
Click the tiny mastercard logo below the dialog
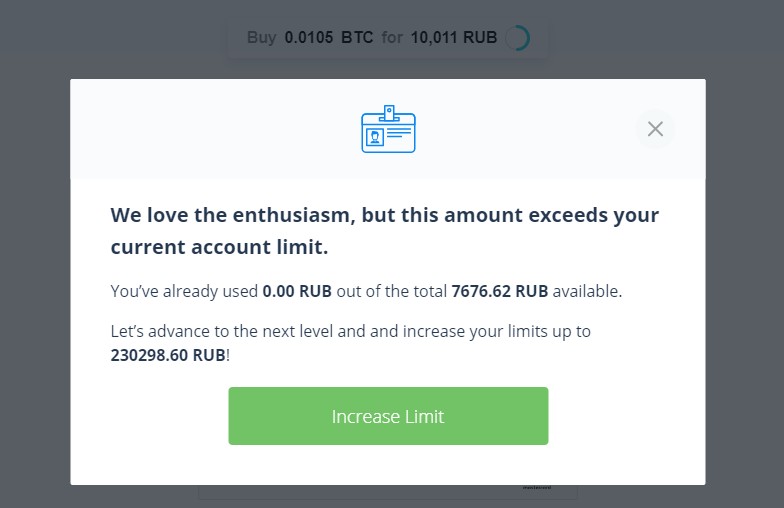(x=537, y=487)
